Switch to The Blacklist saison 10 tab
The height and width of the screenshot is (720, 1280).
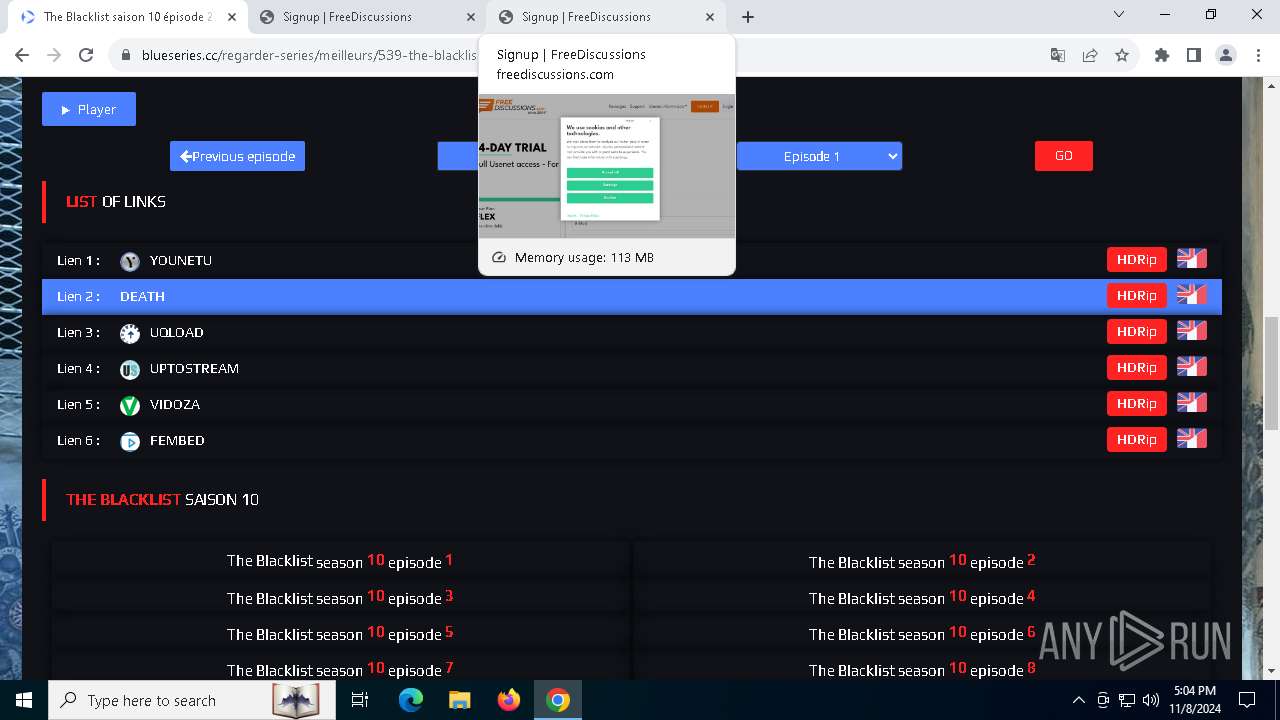[124, 17]
